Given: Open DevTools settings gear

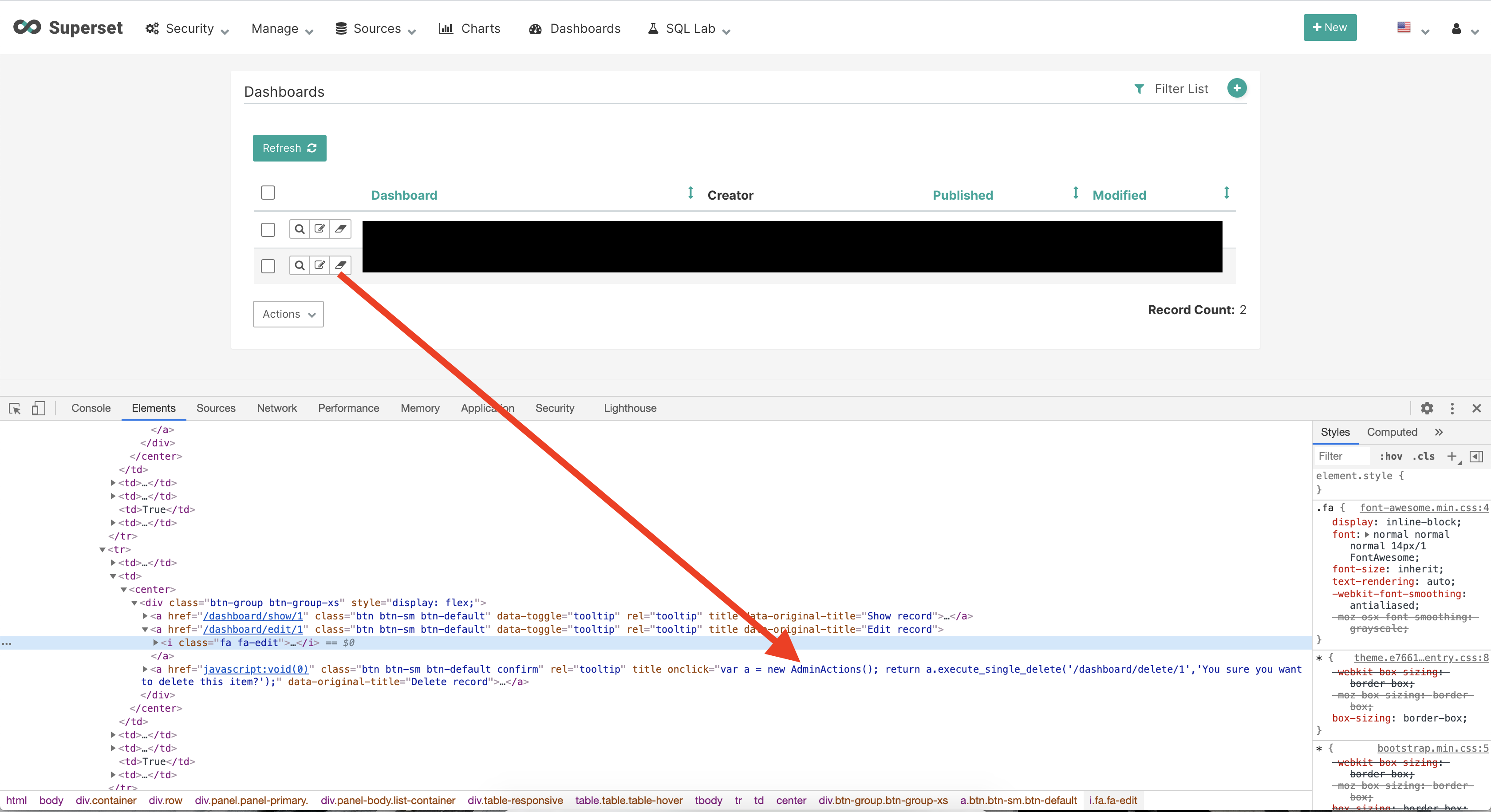Looking at the screenshot, I should click(1427, 408).
